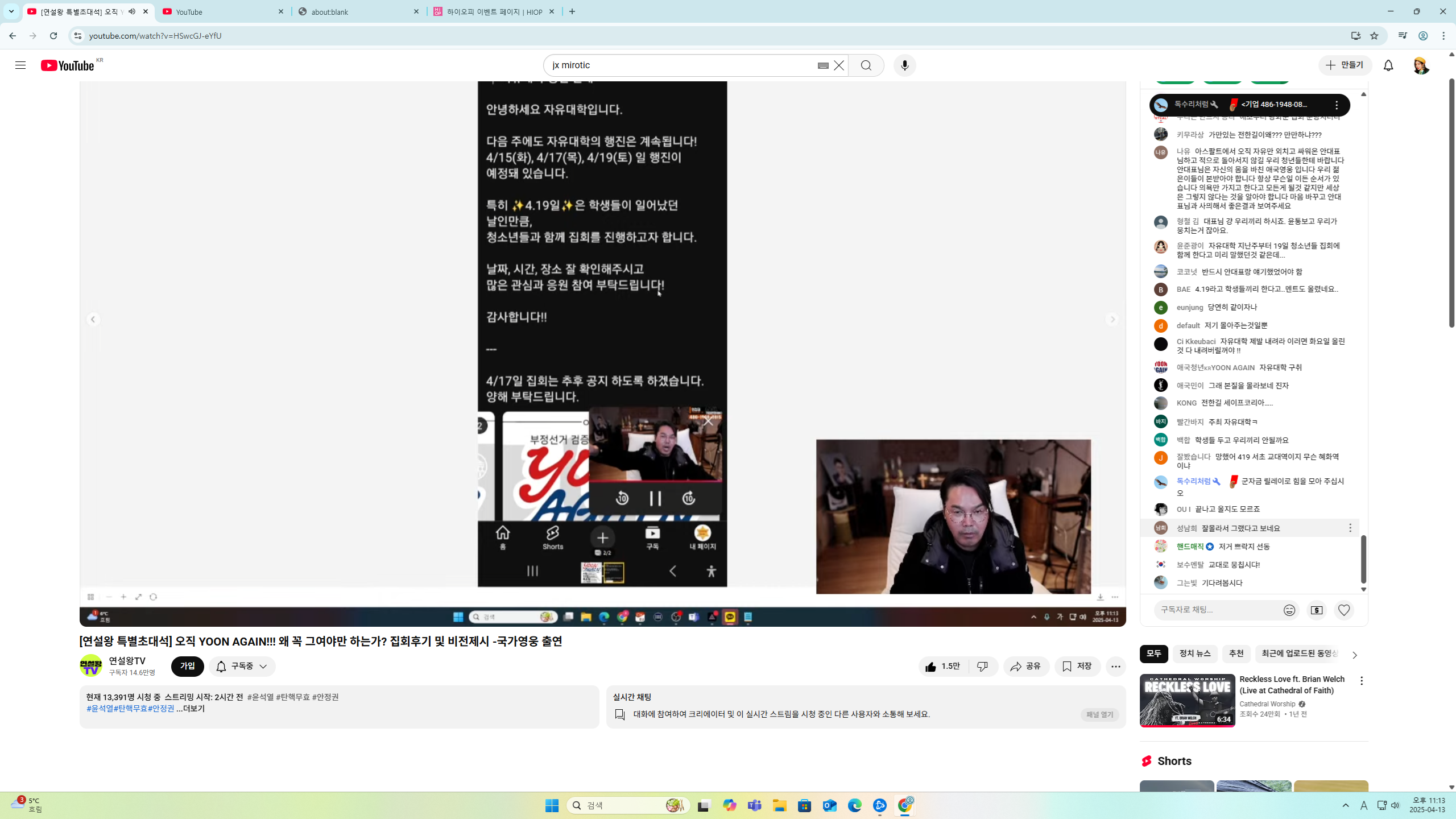Click the youtube.com address bar URL
Viewport: 1456px width, 819px height.
[155, 36]
